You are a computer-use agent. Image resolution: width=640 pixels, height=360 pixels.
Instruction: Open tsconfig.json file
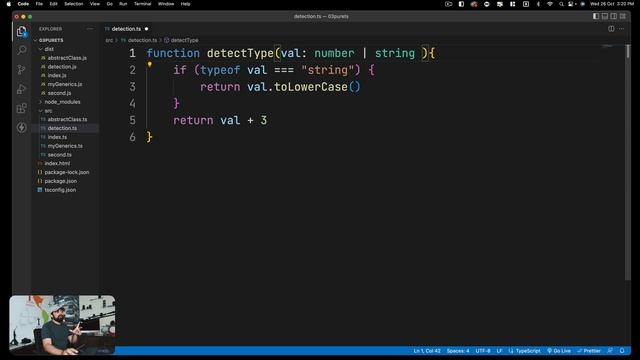pos(60,190)
